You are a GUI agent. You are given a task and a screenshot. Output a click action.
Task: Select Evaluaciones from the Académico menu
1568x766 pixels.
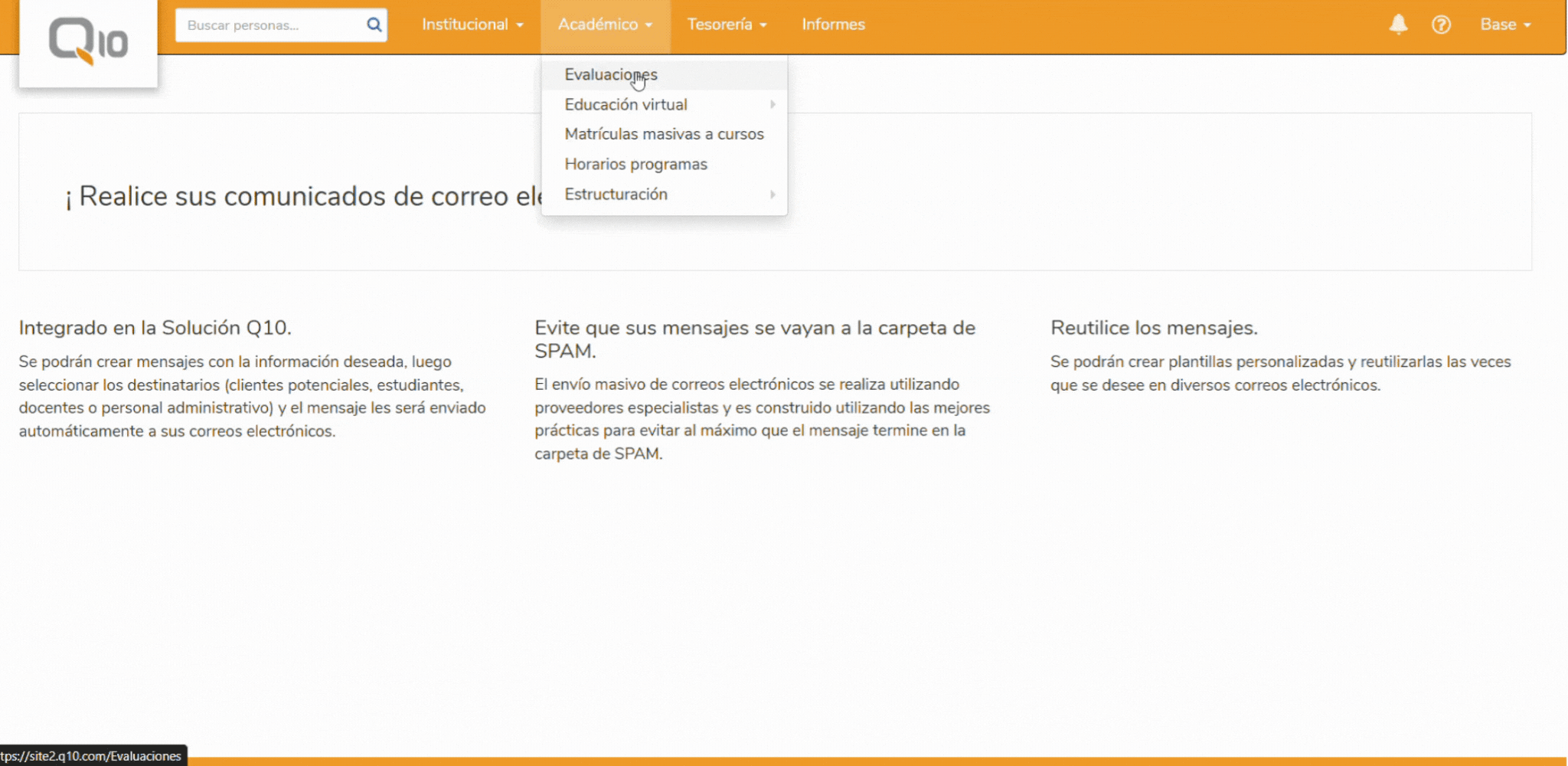point(610,74)
